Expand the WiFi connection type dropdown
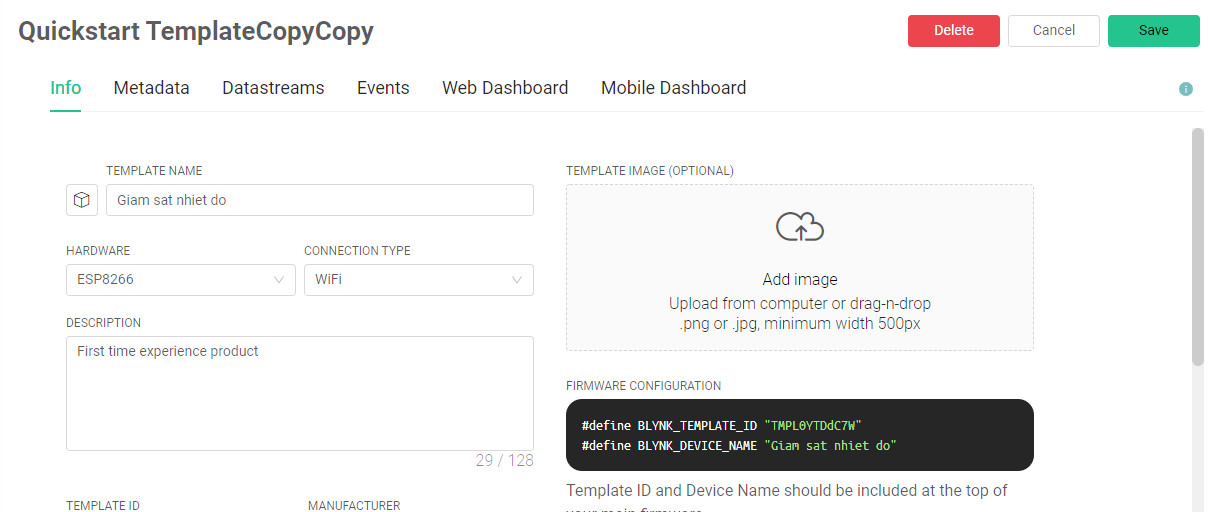This screenshot has height=512, width=1208. [419, 280]
